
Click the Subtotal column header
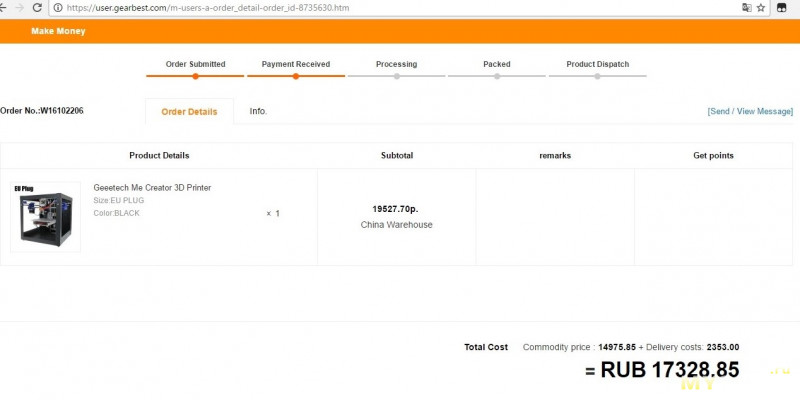(397, 156)
